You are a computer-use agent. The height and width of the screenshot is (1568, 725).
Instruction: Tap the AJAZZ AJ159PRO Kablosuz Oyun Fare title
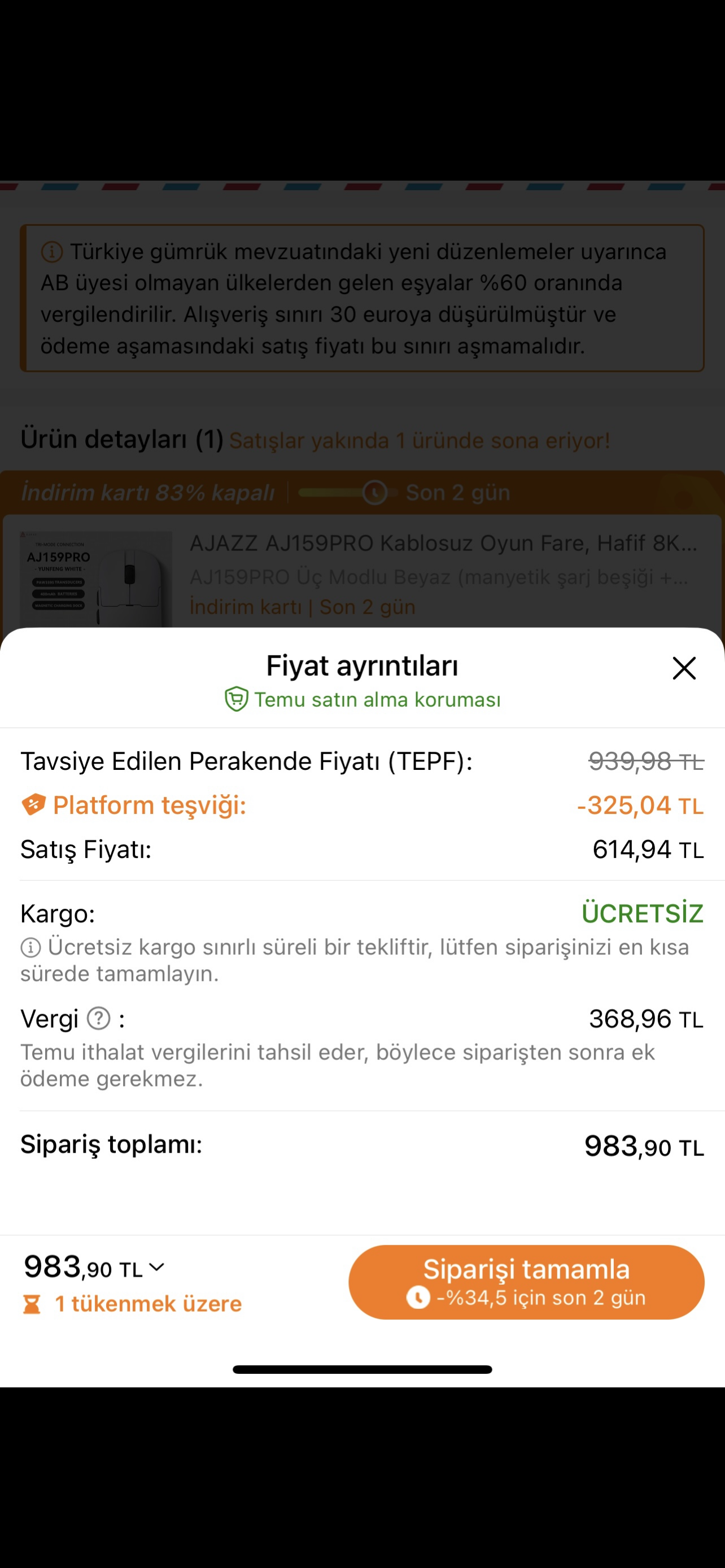tap(443, 542)
